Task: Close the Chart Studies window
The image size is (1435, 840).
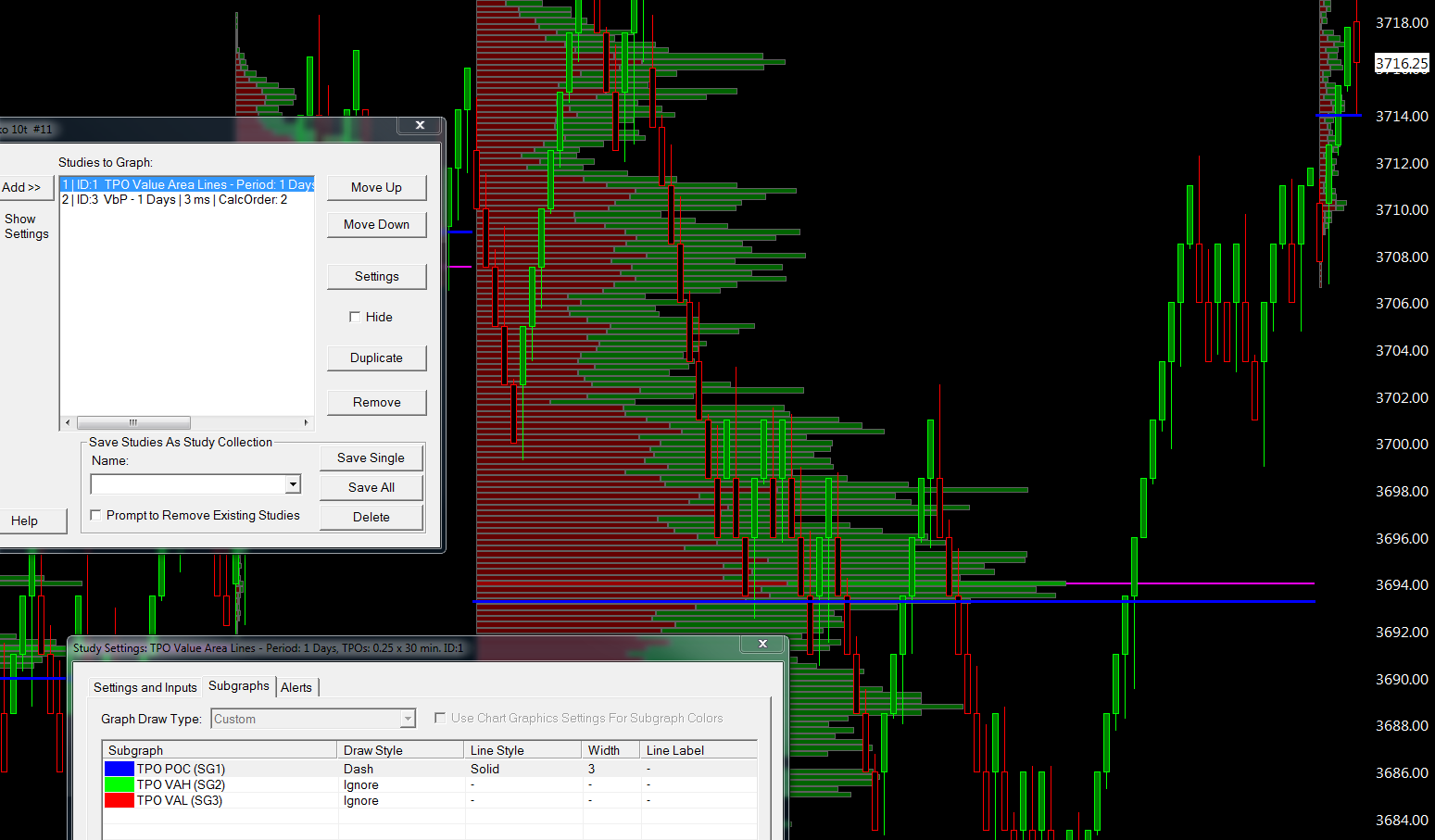Action: click(420, 125)
